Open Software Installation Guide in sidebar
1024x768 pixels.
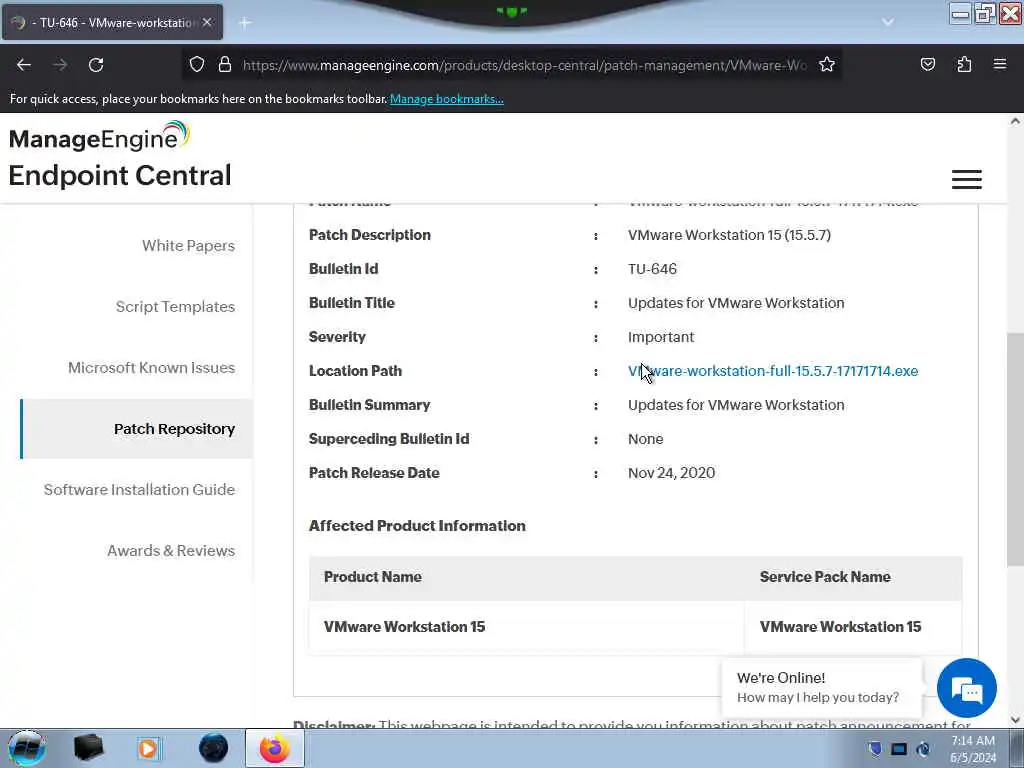(139, 490)
